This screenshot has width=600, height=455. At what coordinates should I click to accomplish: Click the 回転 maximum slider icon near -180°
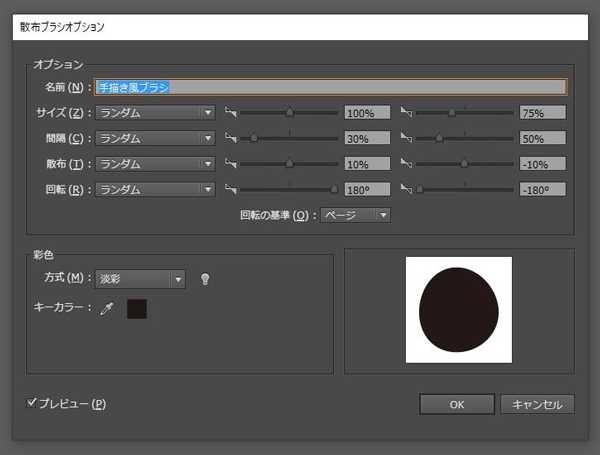click(406, 189)
